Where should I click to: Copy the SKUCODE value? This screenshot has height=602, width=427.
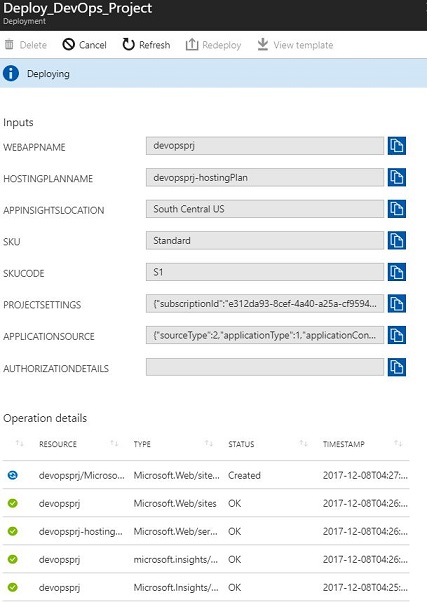coord(397,272)
